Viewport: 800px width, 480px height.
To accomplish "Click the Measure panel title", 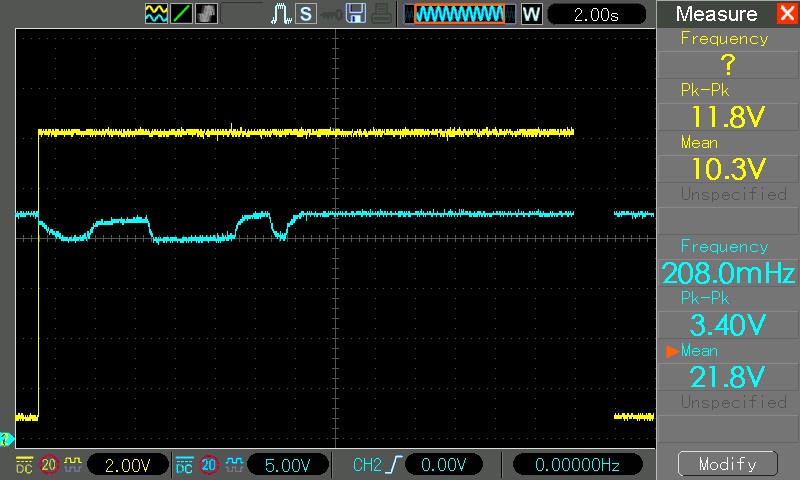I will point(716,14).
